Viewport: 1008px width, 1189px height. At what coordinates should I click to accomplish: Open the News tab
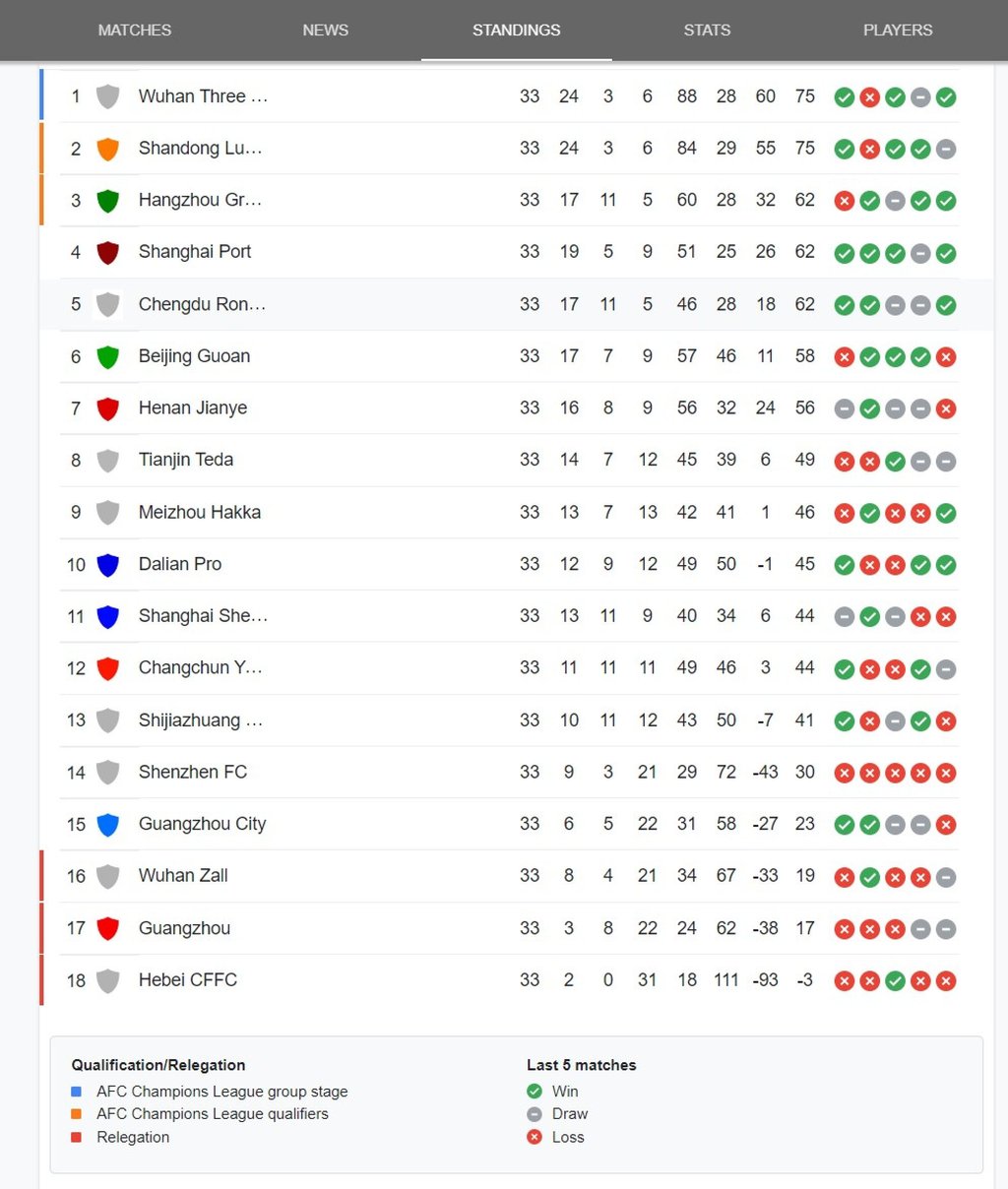pos(326,31)
